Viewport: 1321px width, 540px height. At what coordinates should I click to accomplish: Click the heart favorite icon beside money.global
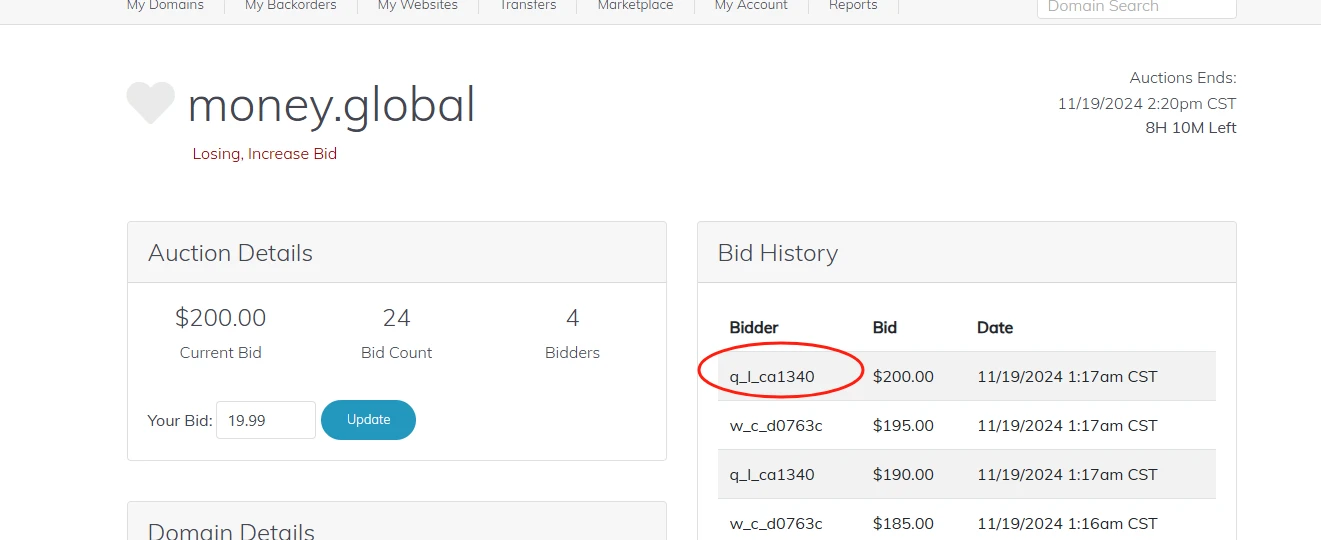click(150, 103)
